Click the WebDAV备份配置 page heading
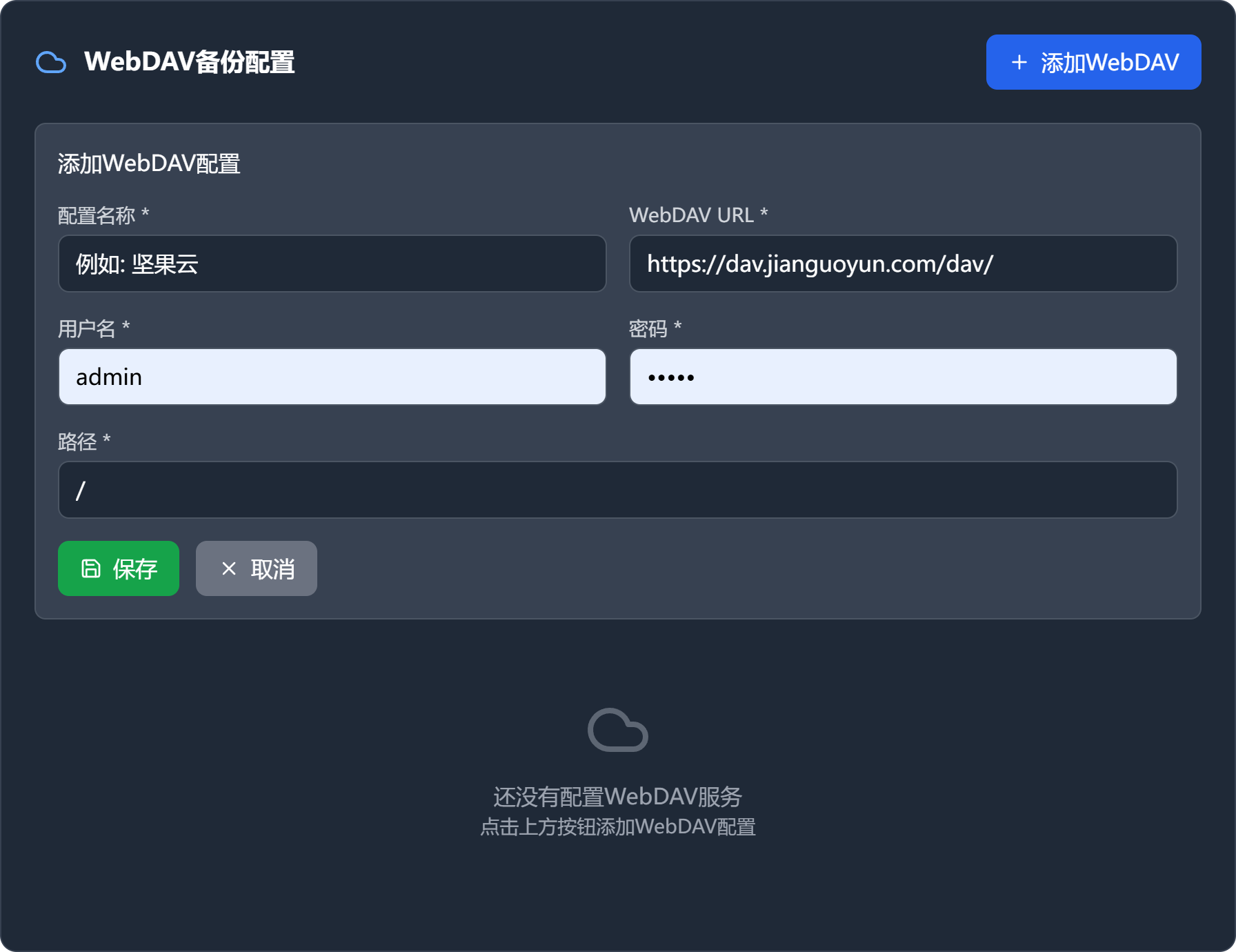This screenshot has height=952, width=1236. 190,62
